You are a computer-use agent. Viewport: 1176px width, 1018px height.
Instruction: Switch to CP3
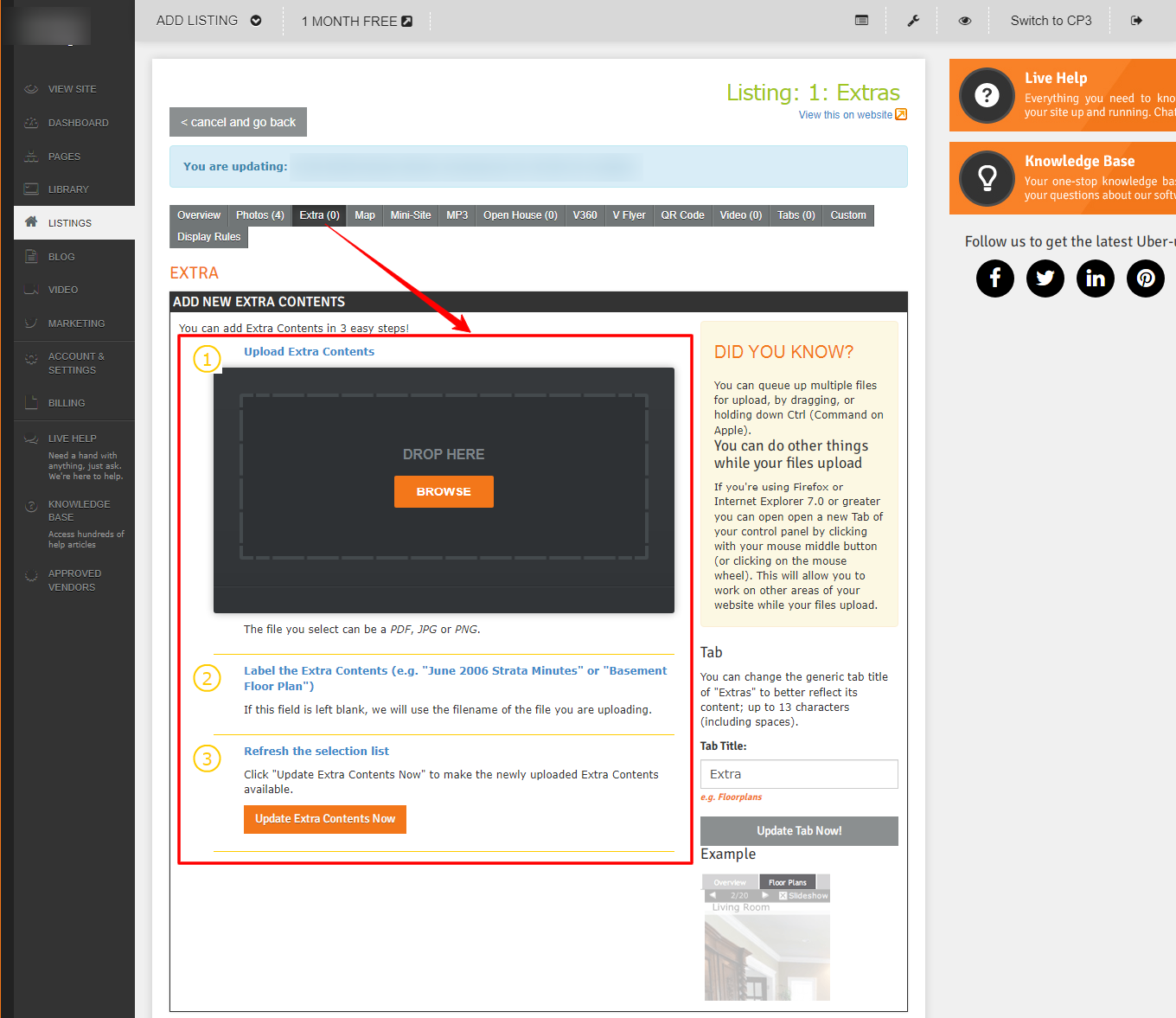(1051, 21)
